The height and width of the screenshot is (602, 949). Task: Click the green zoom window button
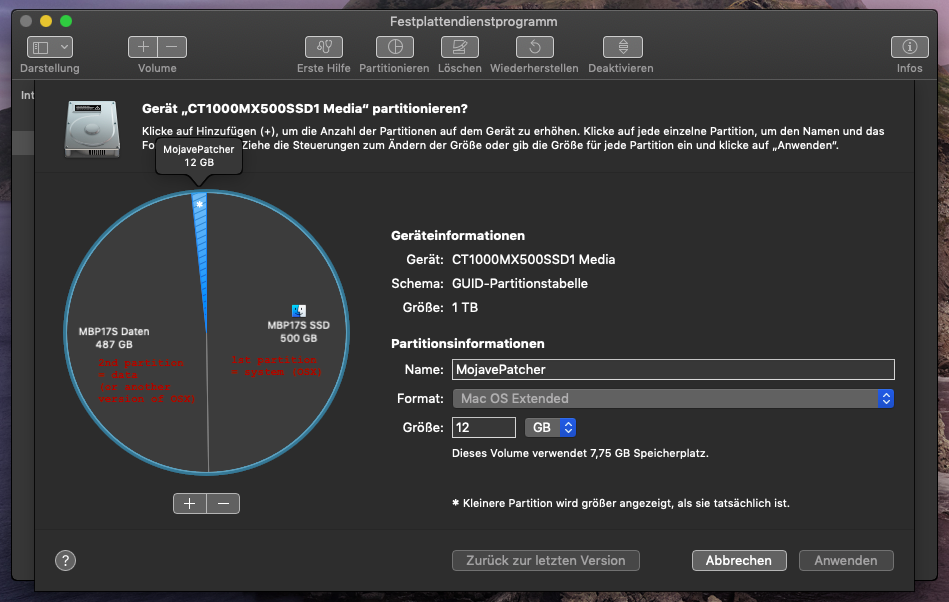(x=66, y=21)
